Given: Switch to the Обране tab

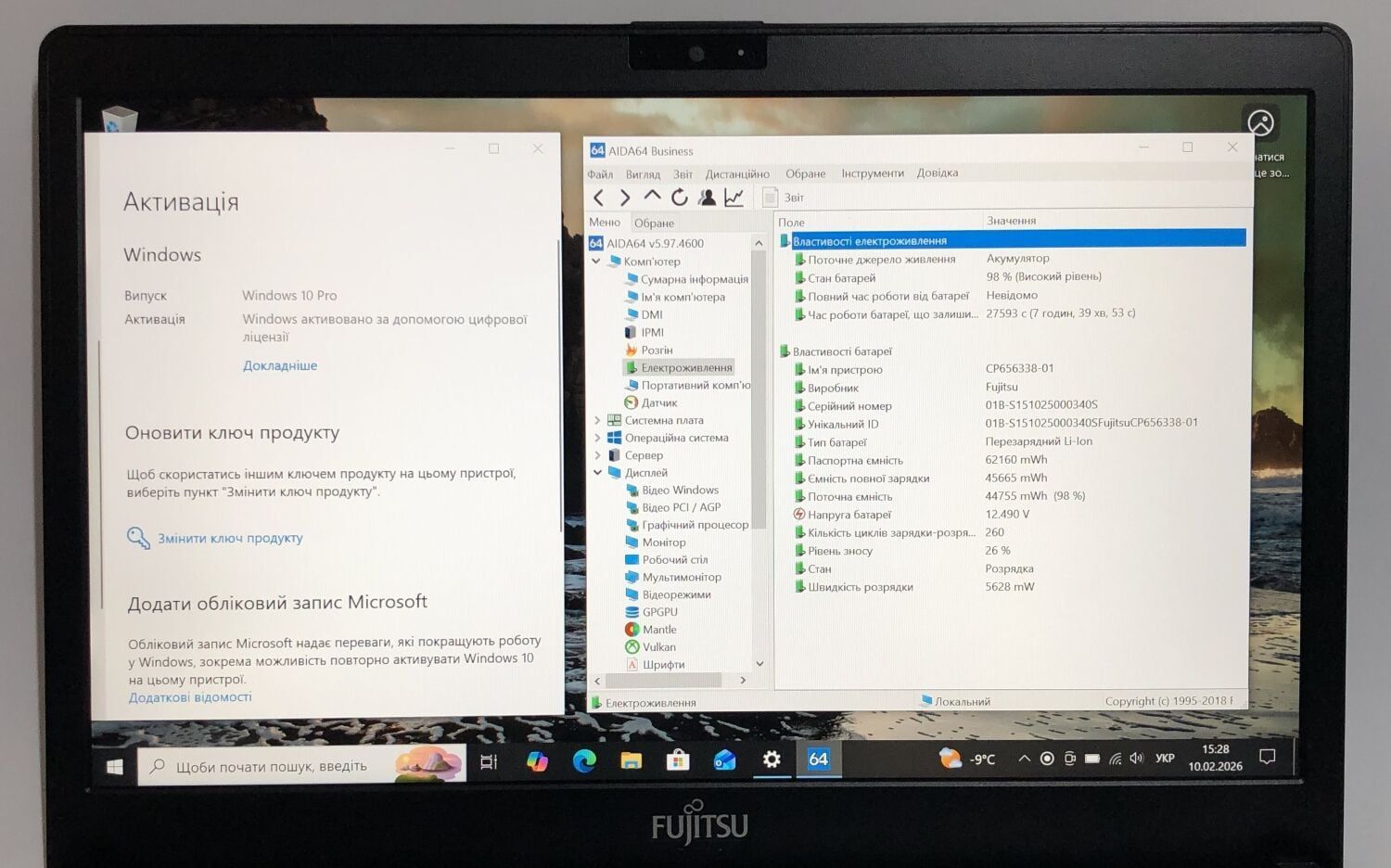Looking at the screenshot, I should coord(654,223).
